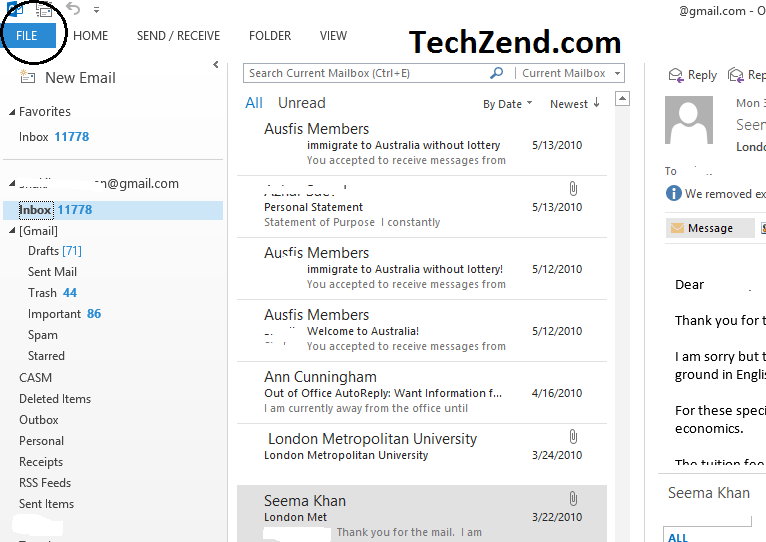Click Reply in the reading pane

click(693, 75)
